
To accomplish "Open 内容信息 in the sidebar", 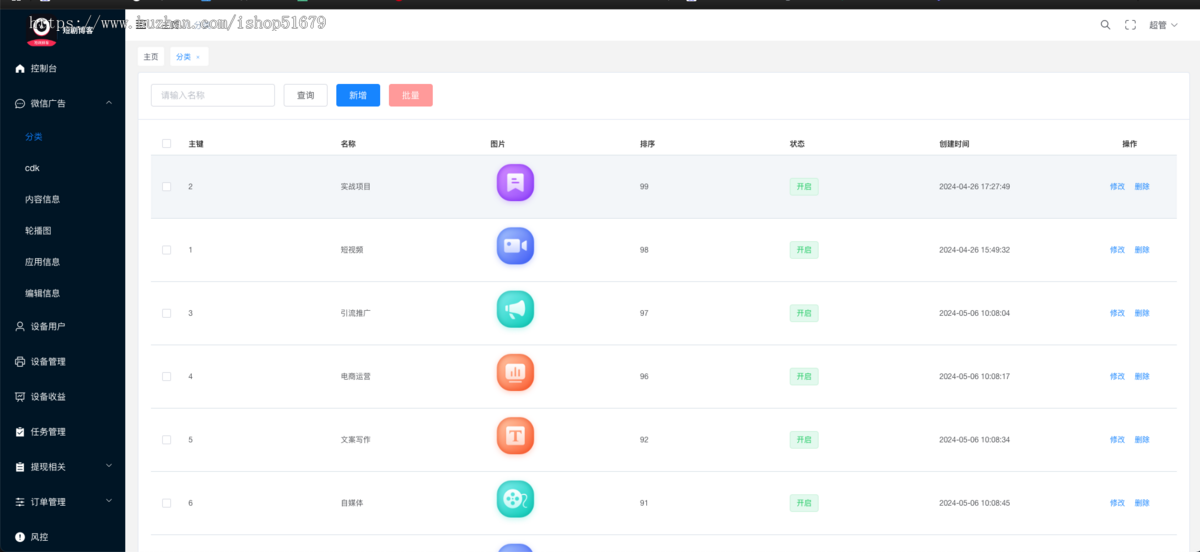I will (x=43, y=199).
